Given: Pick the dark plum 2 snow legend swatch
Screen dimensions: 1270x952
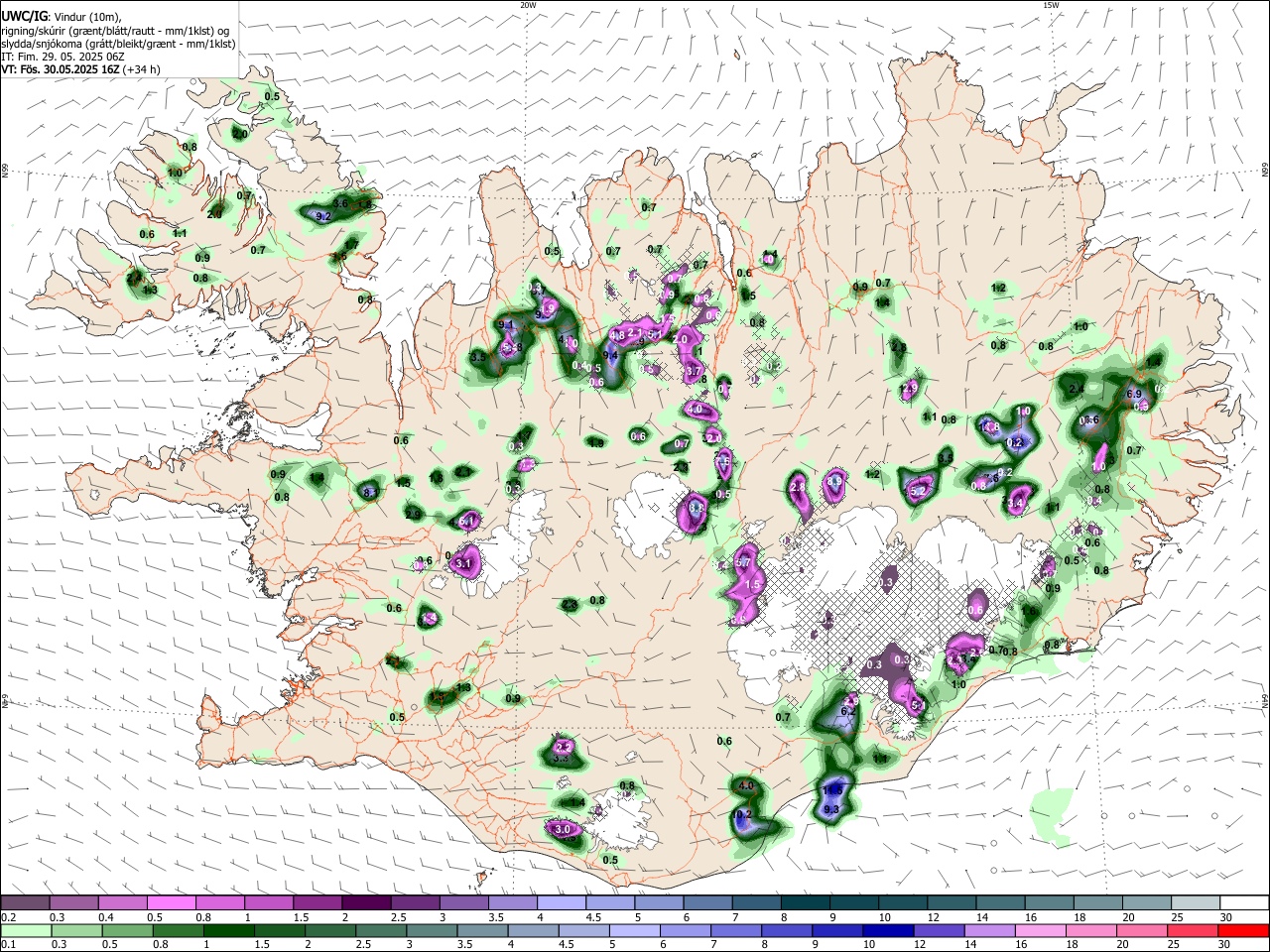Looking at the screenshot, I should tap(366, 903).
